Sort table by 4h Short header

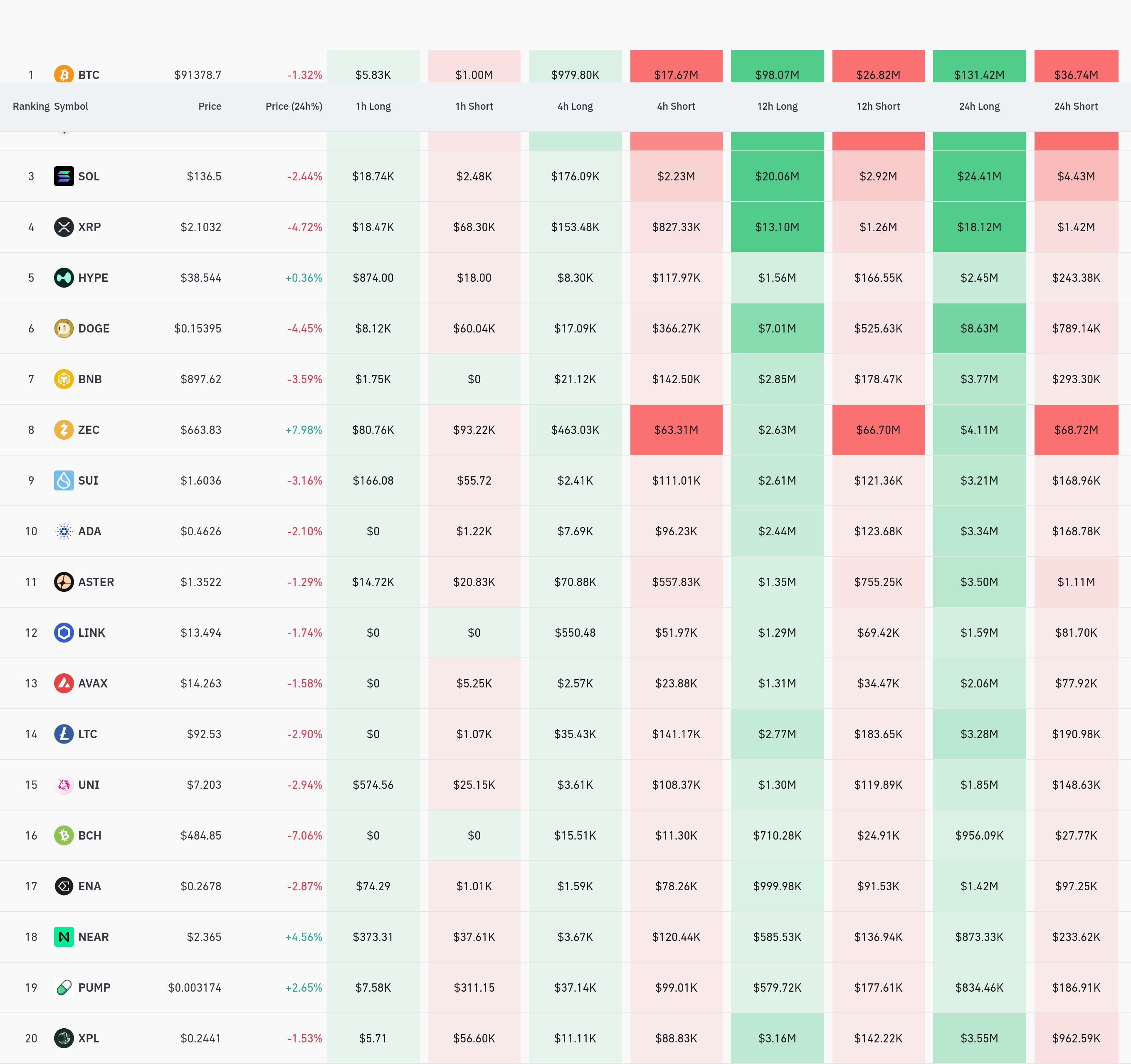point(676,106)
